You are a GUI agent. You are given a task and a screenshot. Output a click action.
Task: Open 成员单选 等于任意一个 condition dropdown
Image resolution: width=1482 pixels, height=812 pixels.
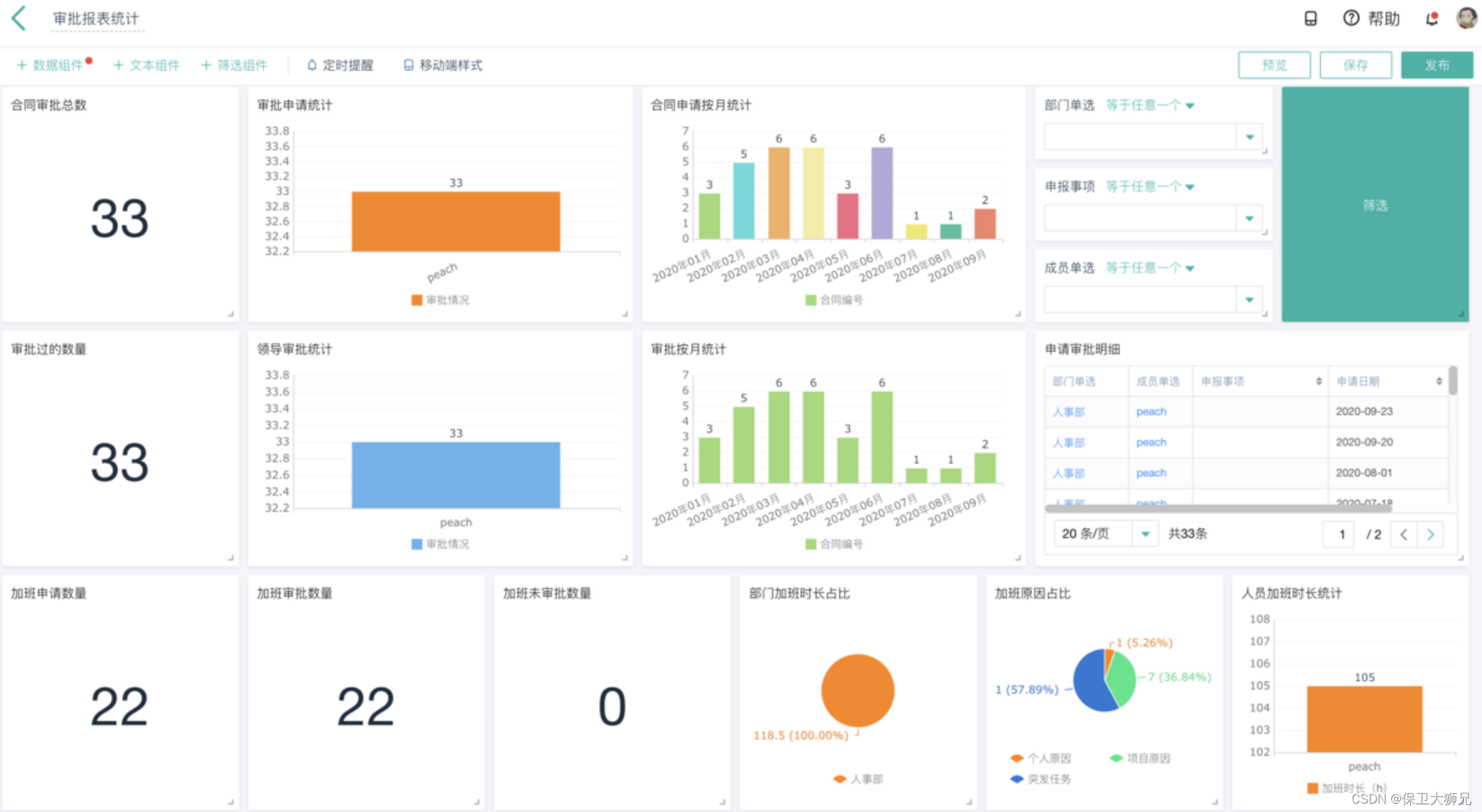pyautogui.click(x=1150, y=268)
